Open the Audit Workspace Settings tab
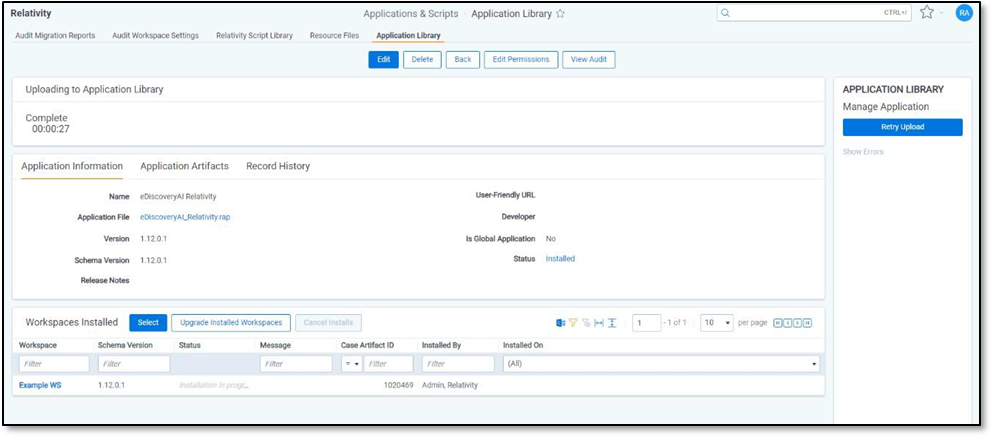Viewport: 992px width, 437px height. click(155, 35)
